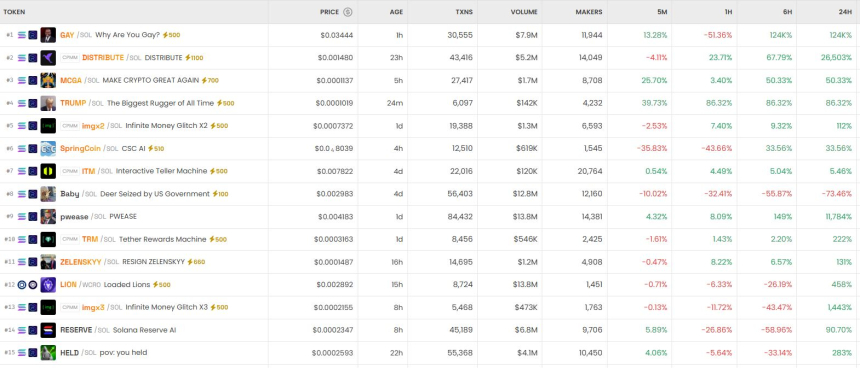This screenshot has width=860, height=368.
Task: Sort table by 6H change column
Action: (x=787, y=12)
